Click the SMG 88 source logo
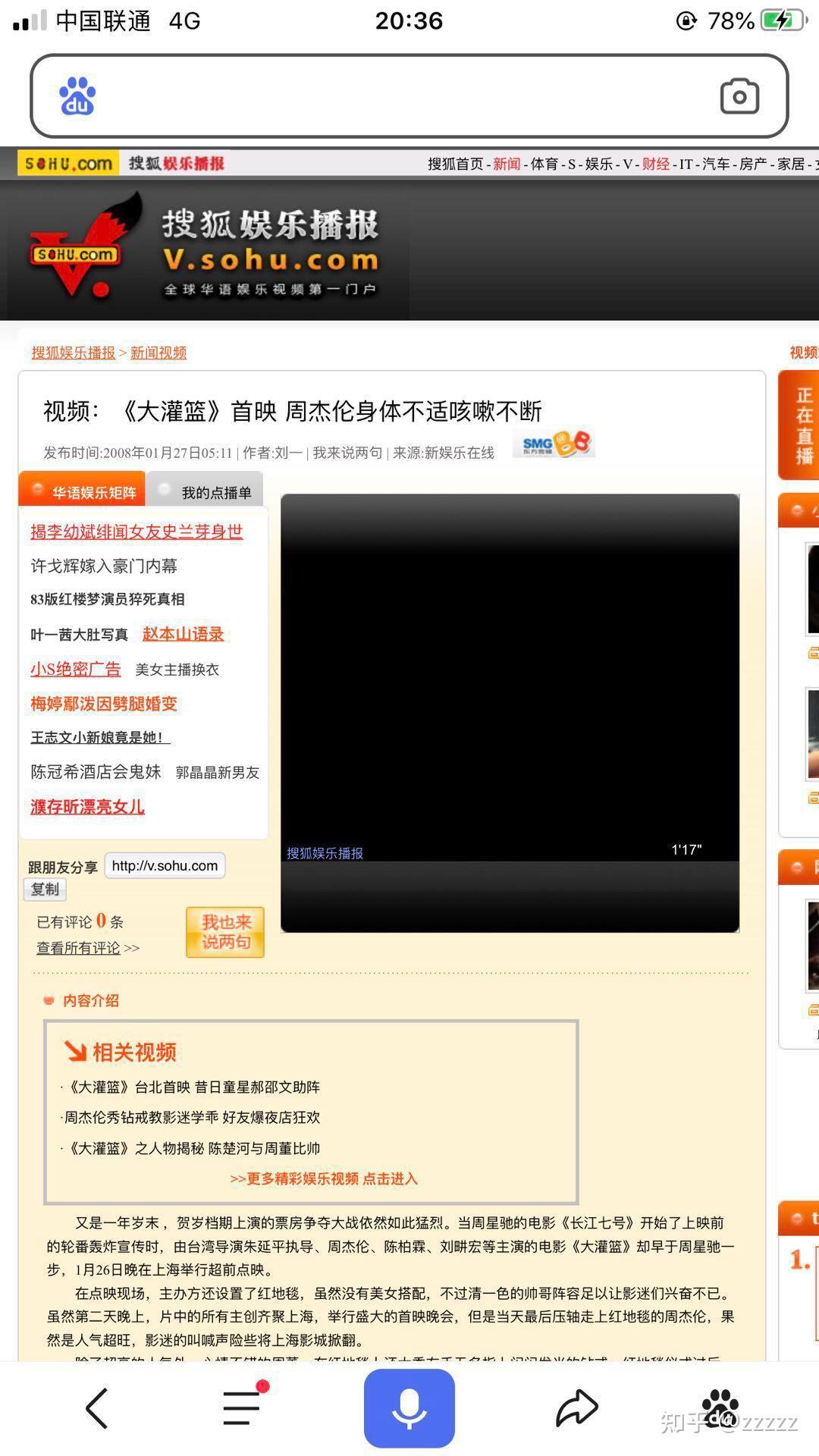 (x=554, y=444)
